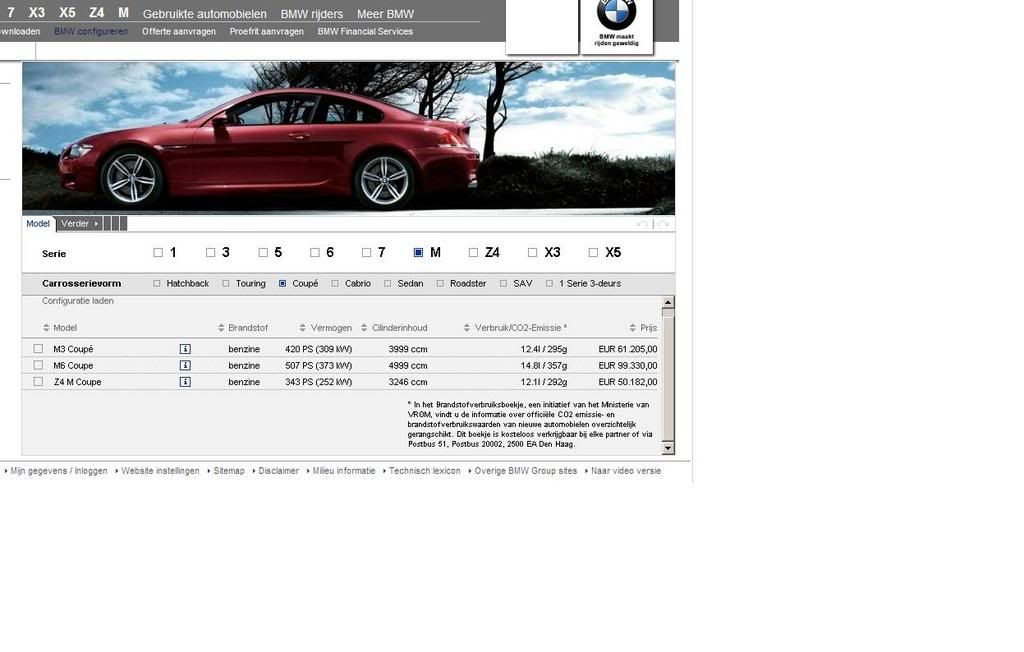
Task: Click Offerte aanvragen link
Action: coord(179,31)
